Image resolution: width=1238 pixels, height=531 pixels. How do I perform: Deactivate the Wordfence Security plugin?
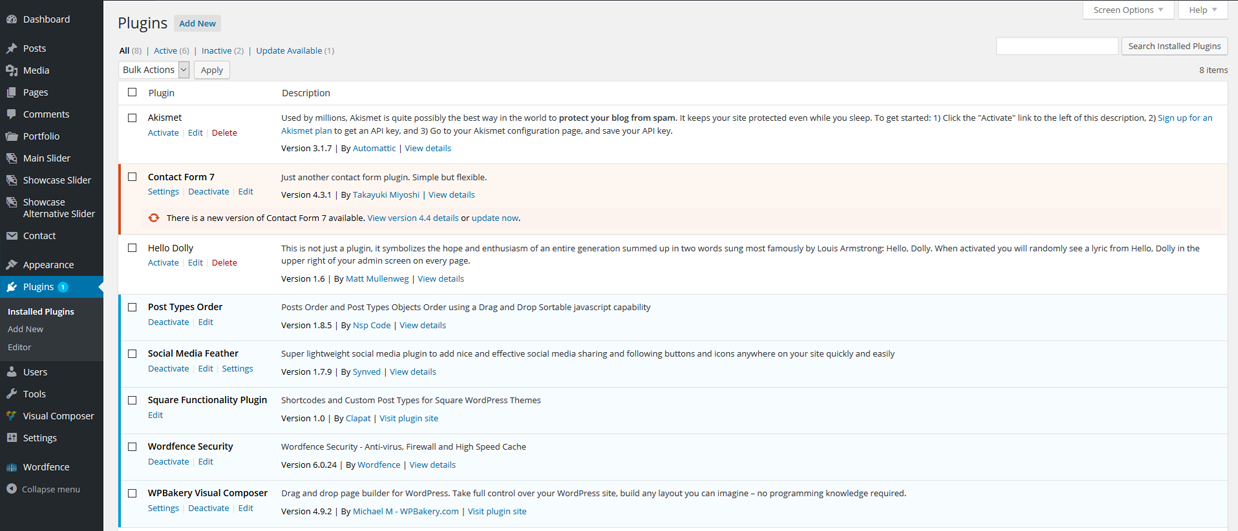(168, 462)
